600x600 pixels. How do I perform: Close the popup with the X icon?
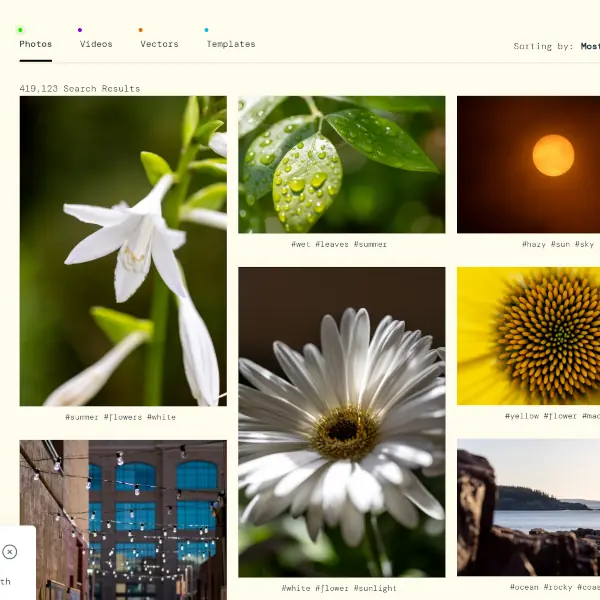(10, 552)
